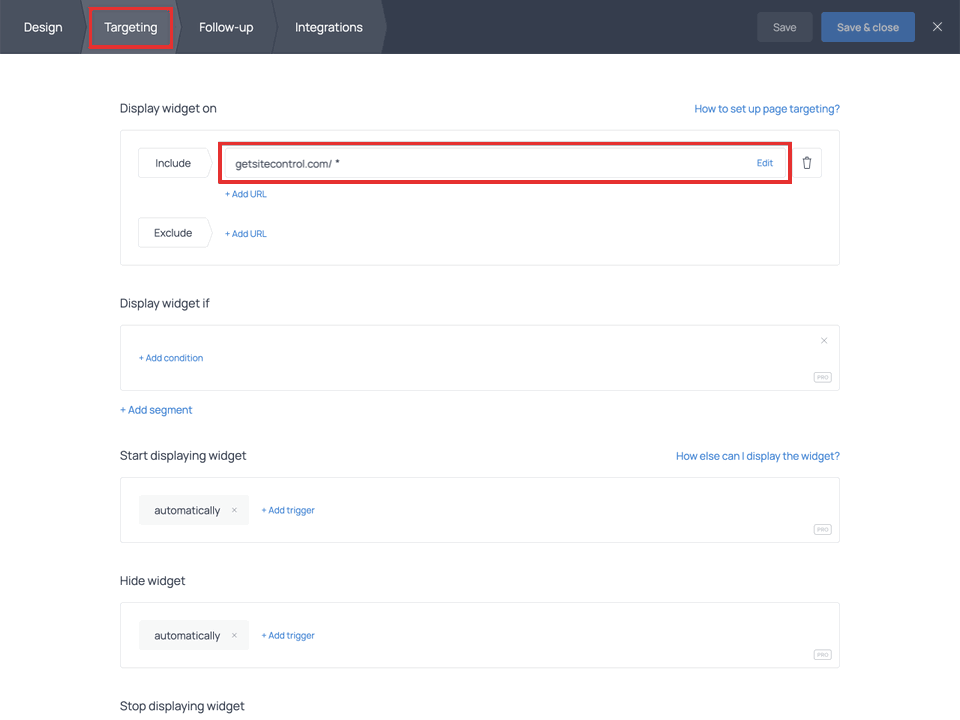Edit the getsitecontrol.com URL rule
Screen dimensions: 960x720
pos(764,163)
